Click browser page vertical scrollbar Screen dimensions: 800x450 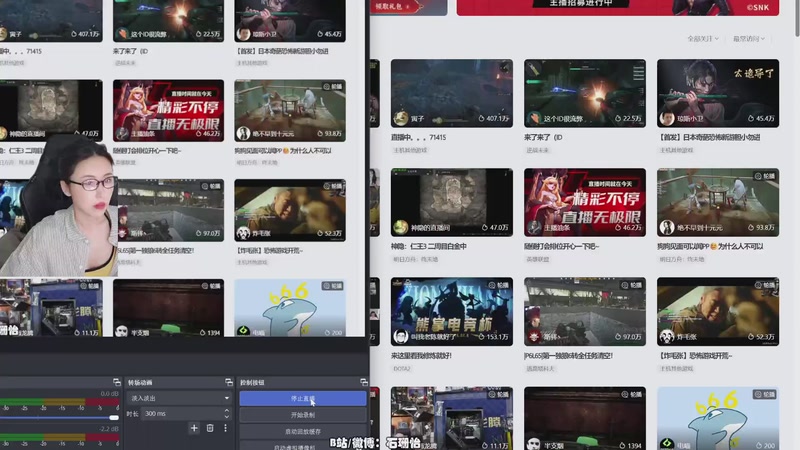(796, 18)
